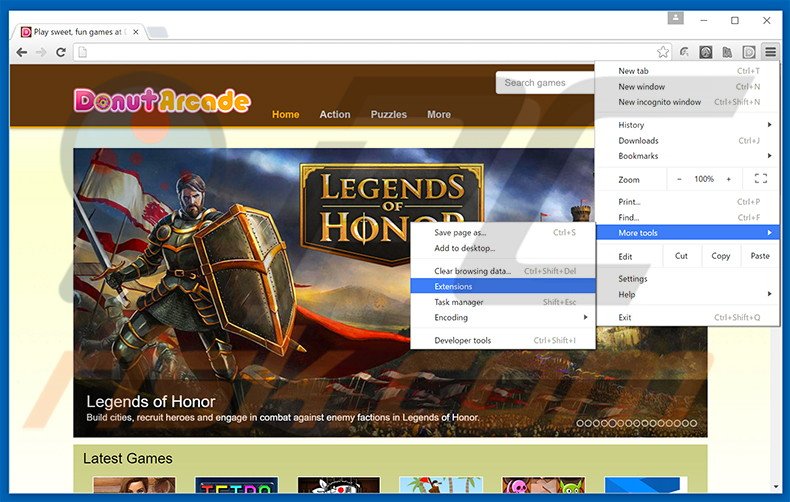Open Developer tools from submenu
790x502 pixels.
[x=503, y=340]
